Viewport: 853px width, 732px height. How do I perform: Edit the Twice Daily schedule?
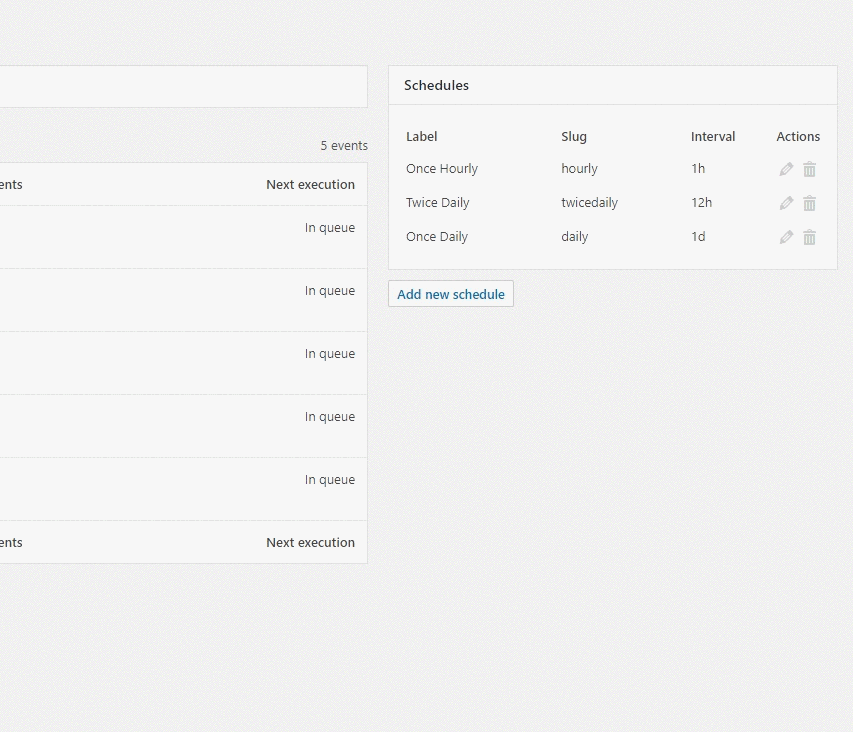click(786, 203)
